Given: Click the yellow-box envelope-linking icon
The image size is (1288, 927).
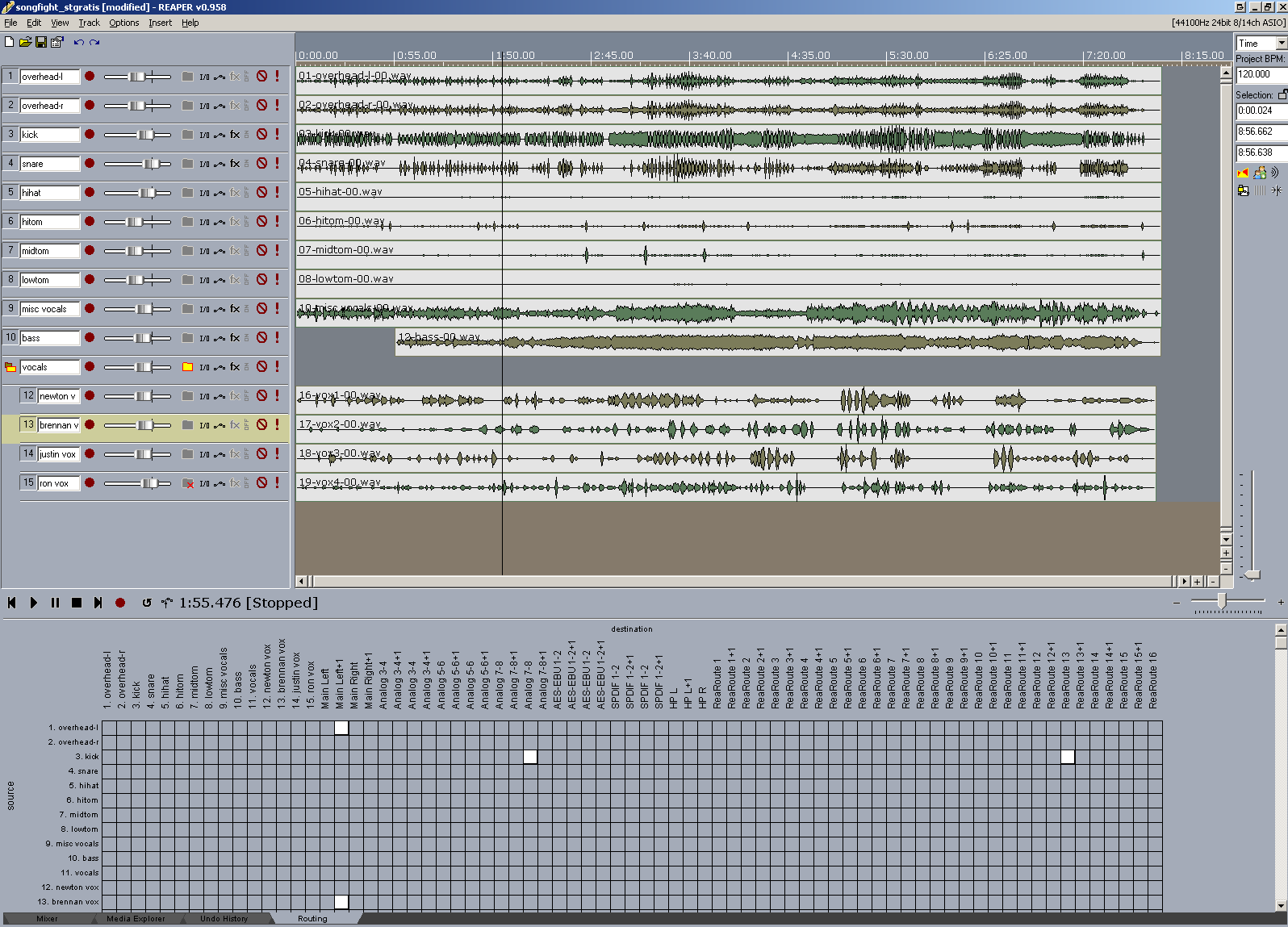Looking at the screenshot, I should pos(1243,190).
